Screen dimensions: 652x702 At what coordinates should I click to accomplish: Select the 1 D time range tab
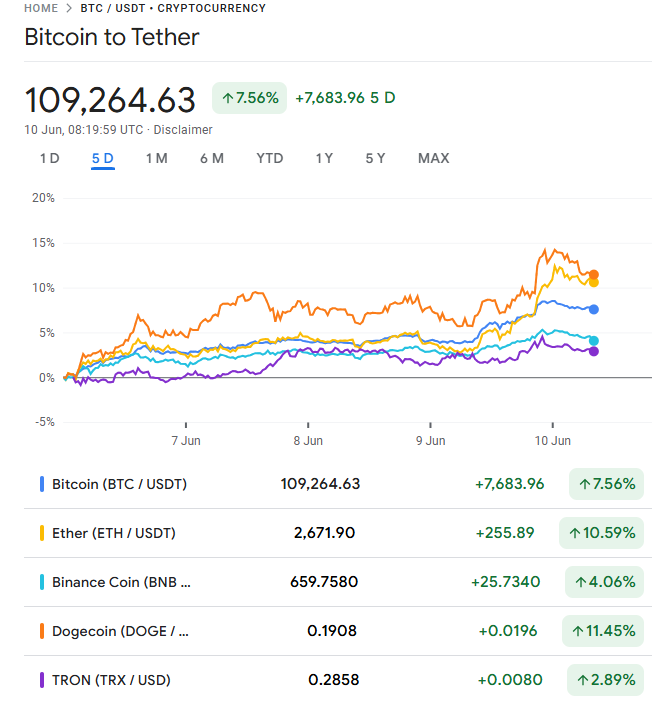50,158
